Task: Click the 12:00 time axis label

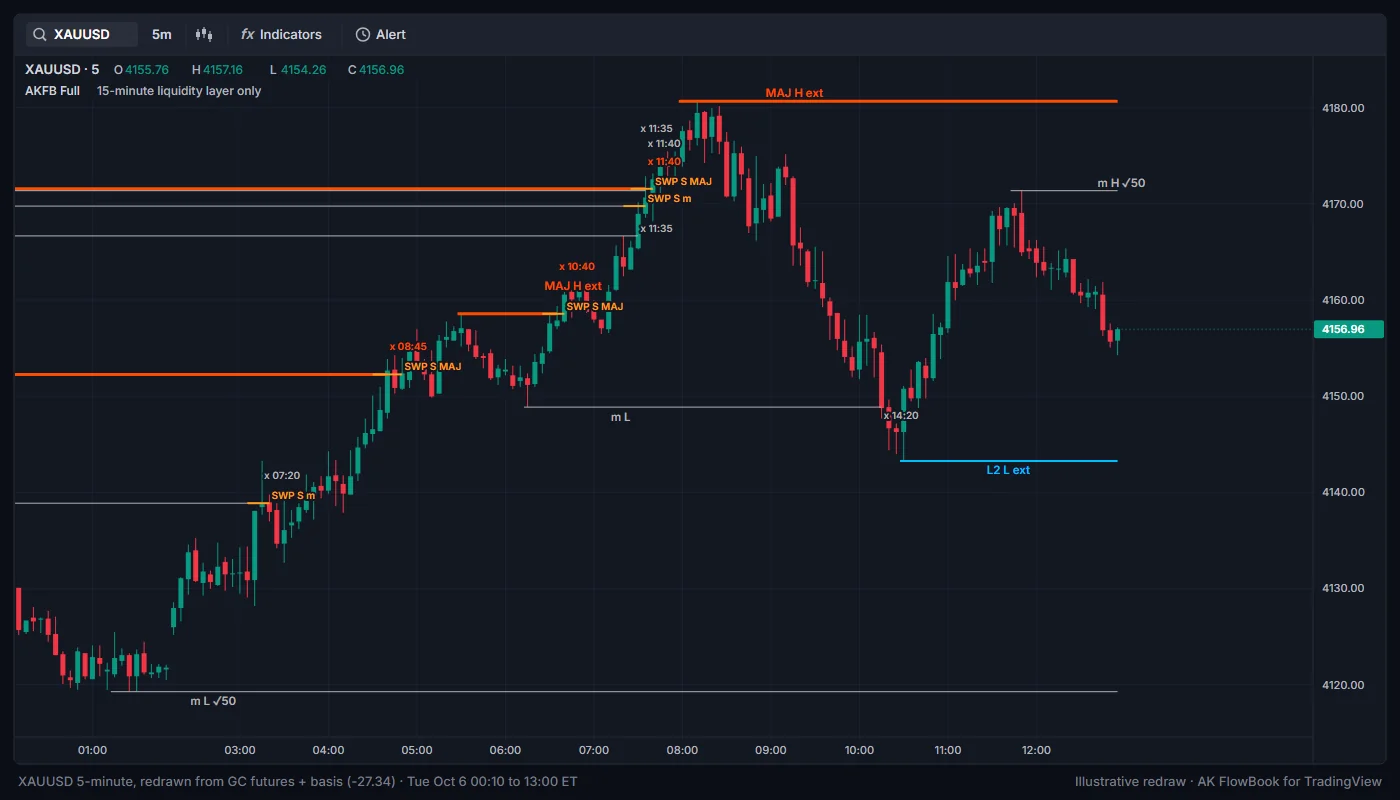Action: (1036, 750)
